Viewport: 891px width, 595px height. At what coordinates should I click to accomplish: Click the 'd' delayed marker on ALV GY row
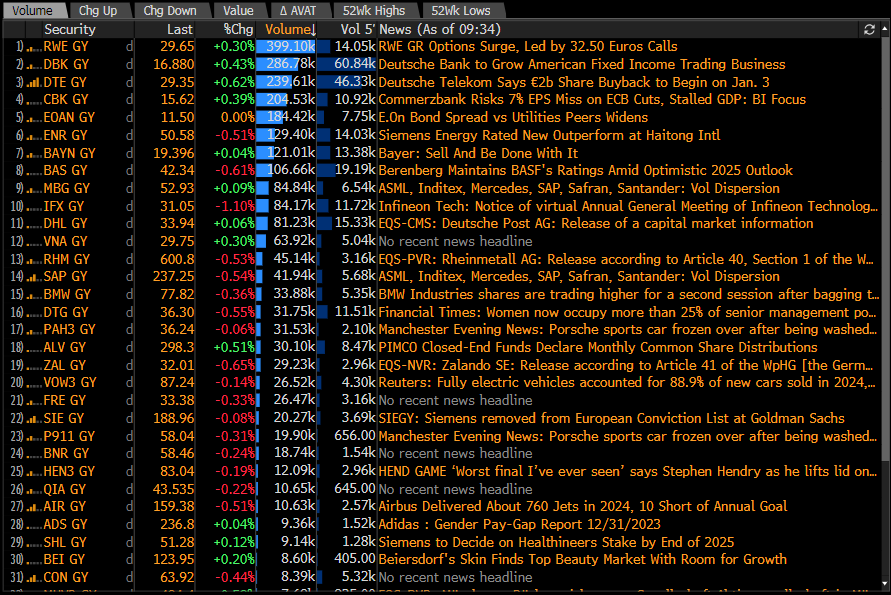tap(130, 347)
